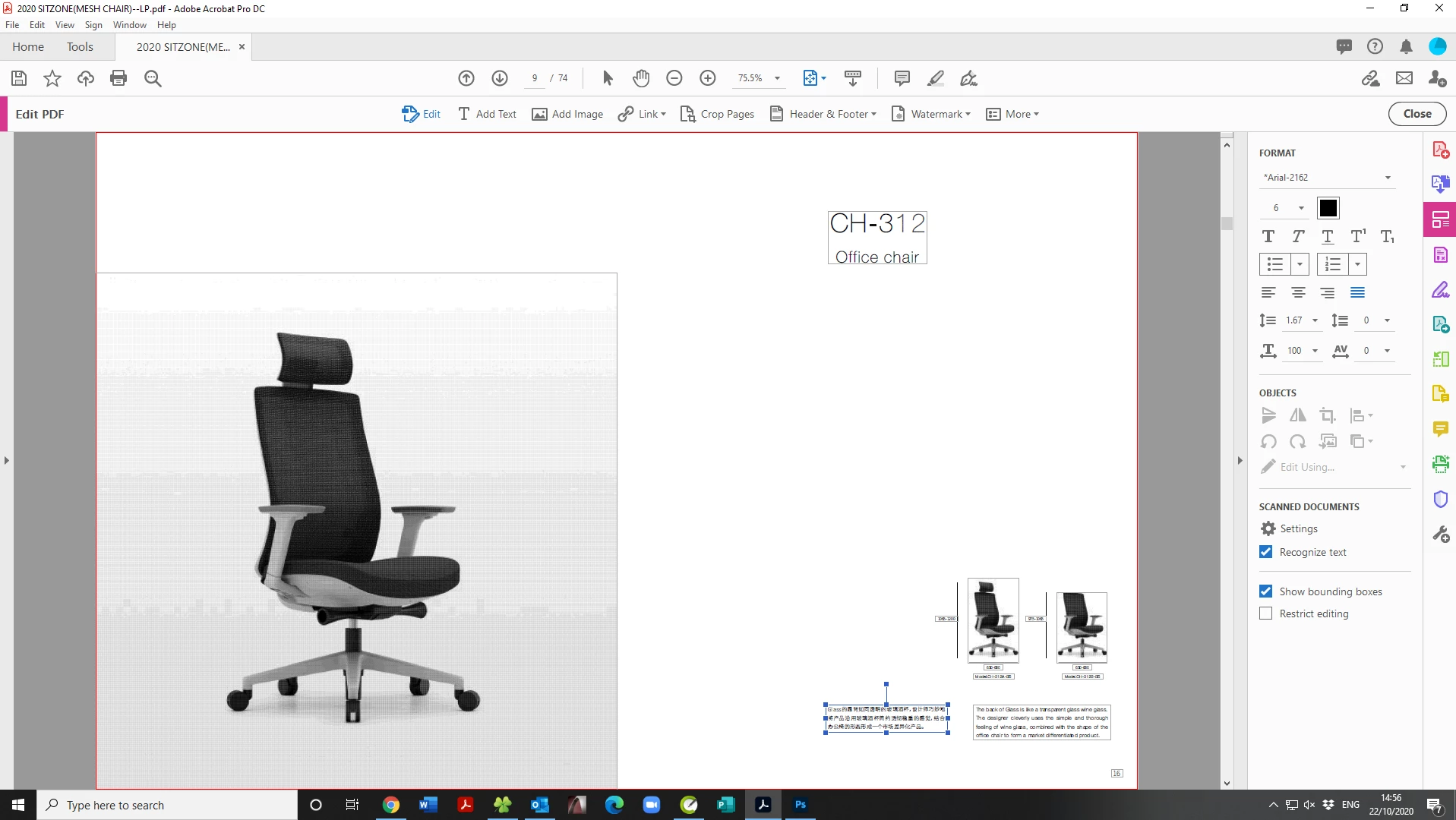Open the notifications bell
This screenshot has height=820, width=1456.
[x=1406, y=46]
